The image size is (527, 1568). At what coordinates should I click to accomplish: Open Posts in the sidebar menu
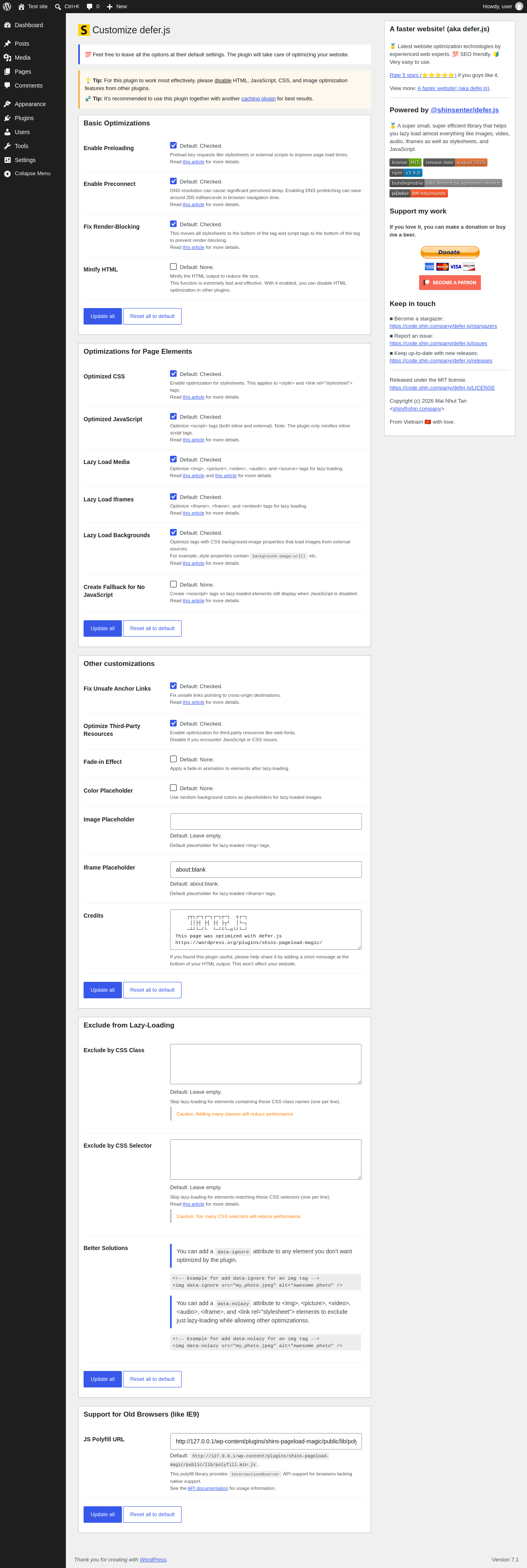(22, 44)
